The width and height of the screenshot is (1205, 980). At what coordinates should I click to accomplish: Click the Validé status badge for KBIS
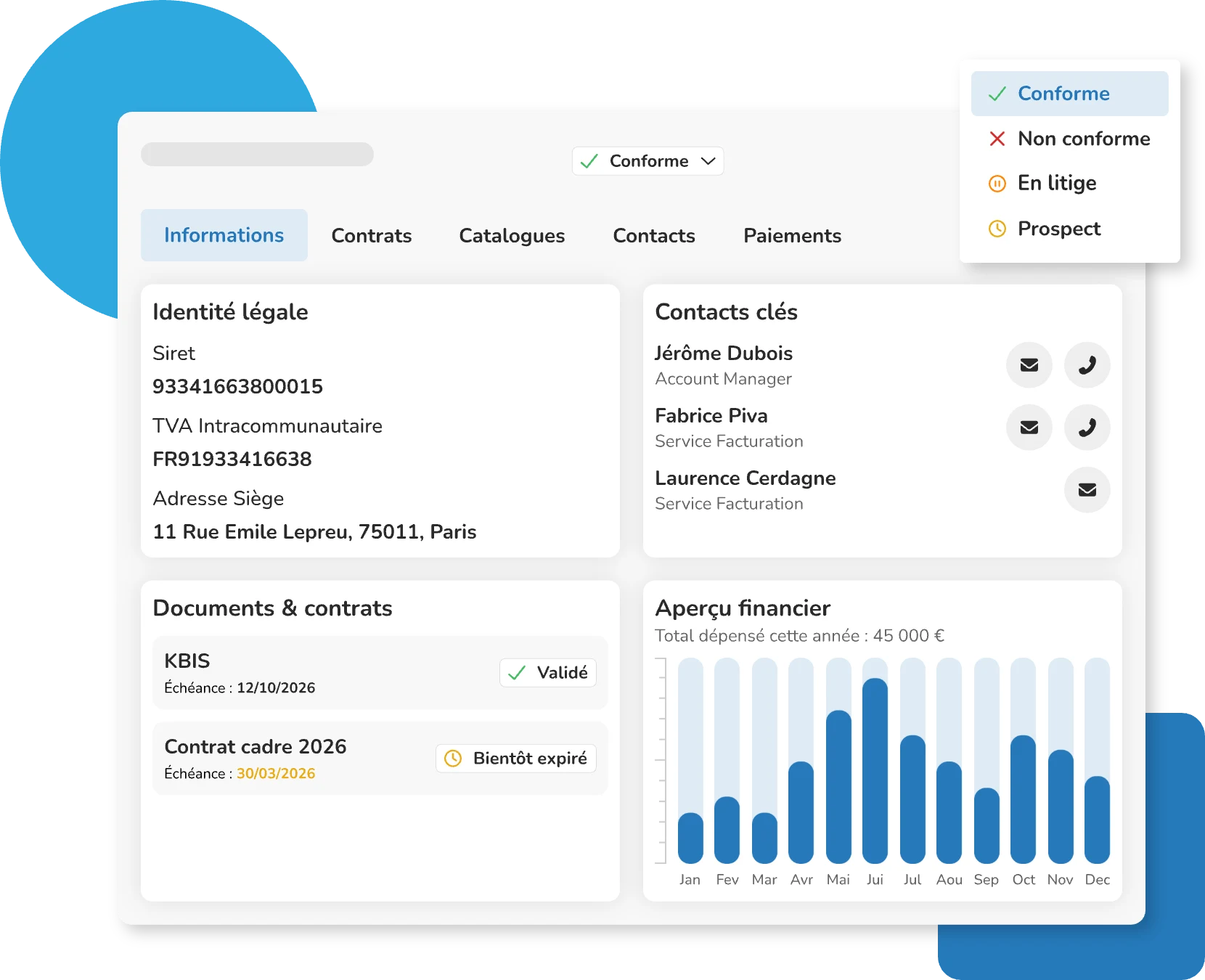coord(548,673)
